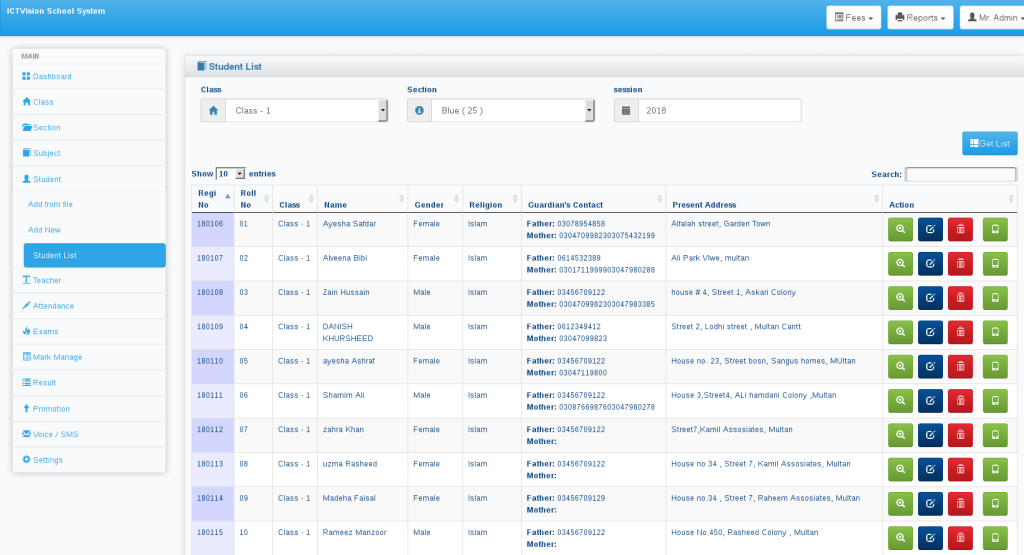This screenshot has height=555, width=1024.
Task: Edit uzma Rasheed record
Action: 930,469
